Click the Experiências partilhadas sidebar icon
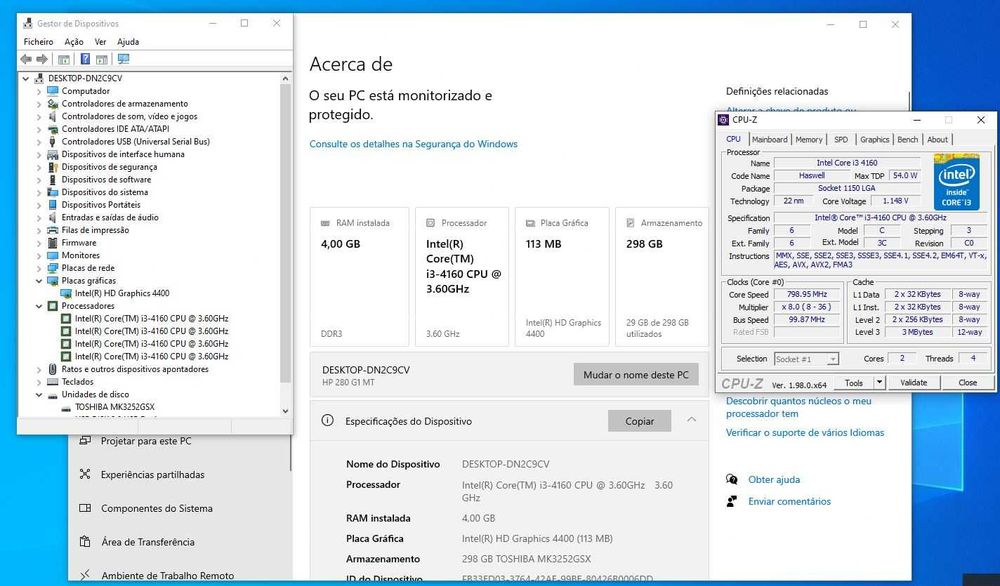1000x586 pixels. (85, 474)
